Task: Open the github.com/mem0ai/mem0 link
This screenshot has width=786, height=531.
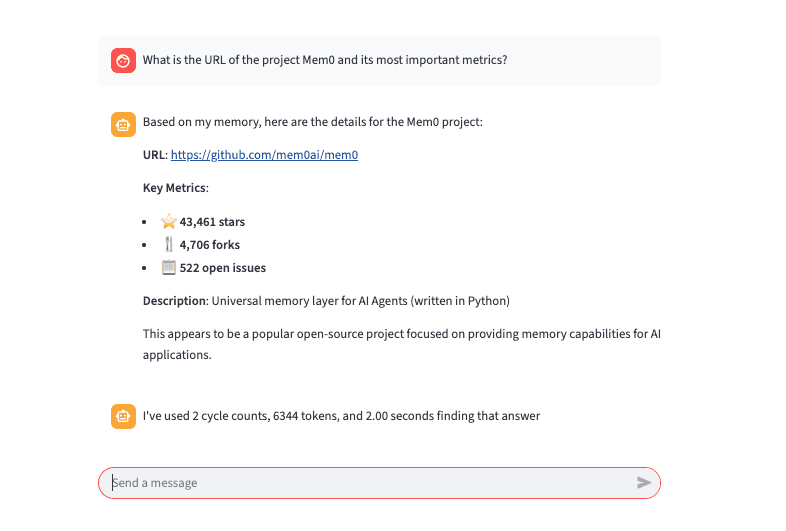Action: 264,155
